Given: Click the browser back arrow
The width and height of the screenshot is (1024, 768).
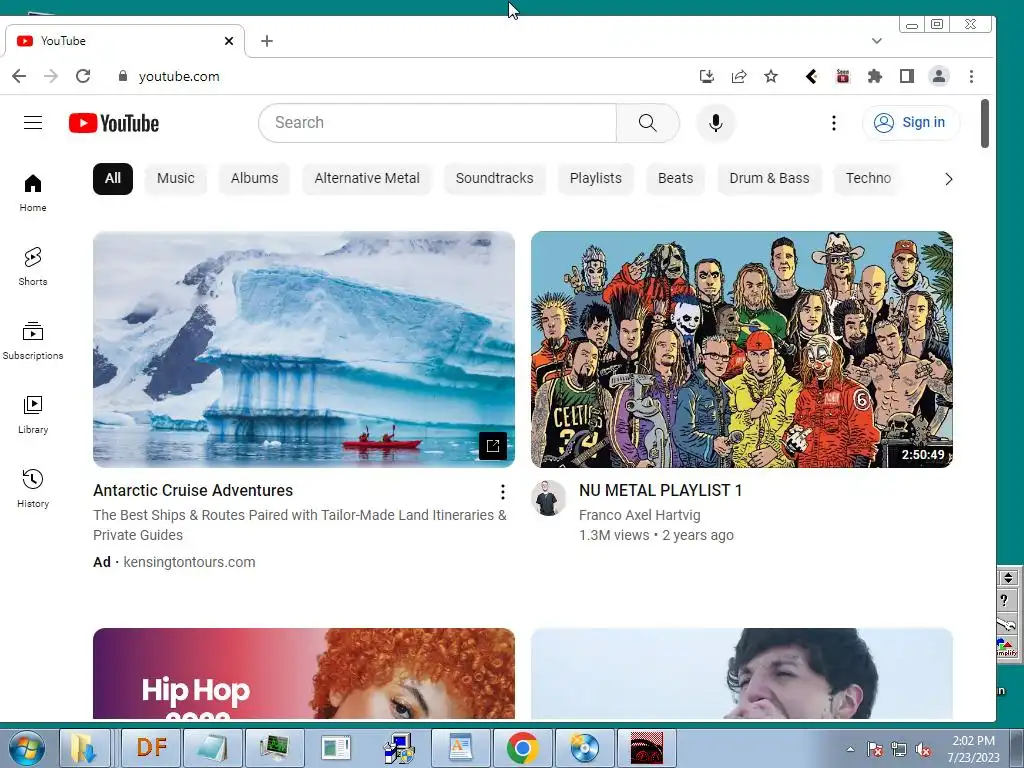Looking at the screenshot, I should click(x=19, y=76).
